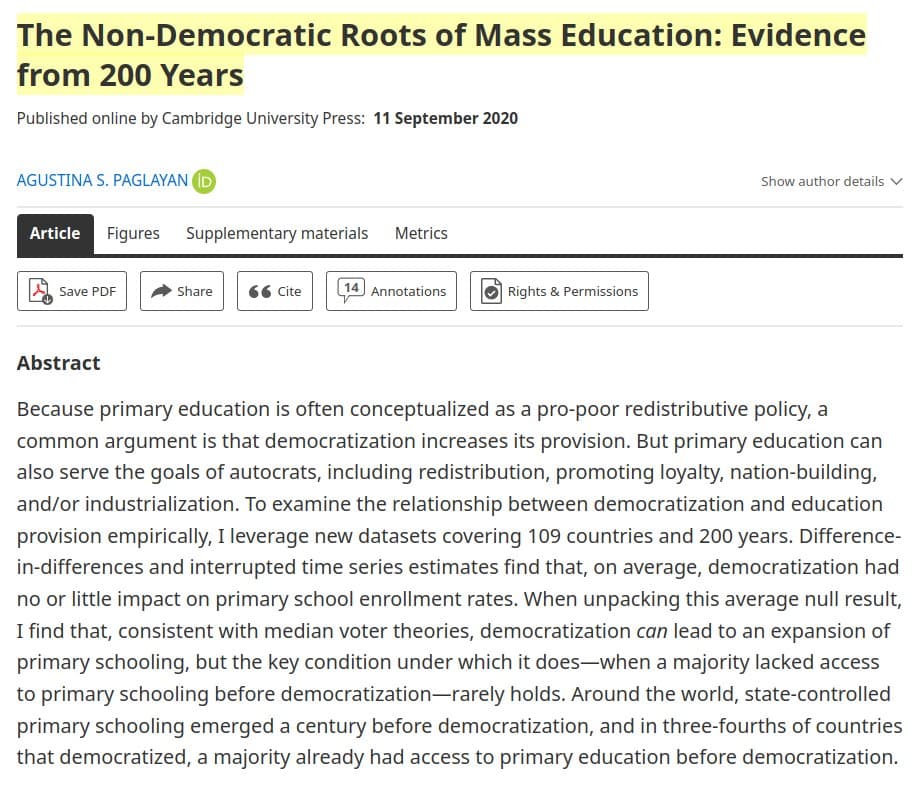Open Agustina S. Paglayan author link
This screenshot has width=916, height=787.
coord(102,181)
